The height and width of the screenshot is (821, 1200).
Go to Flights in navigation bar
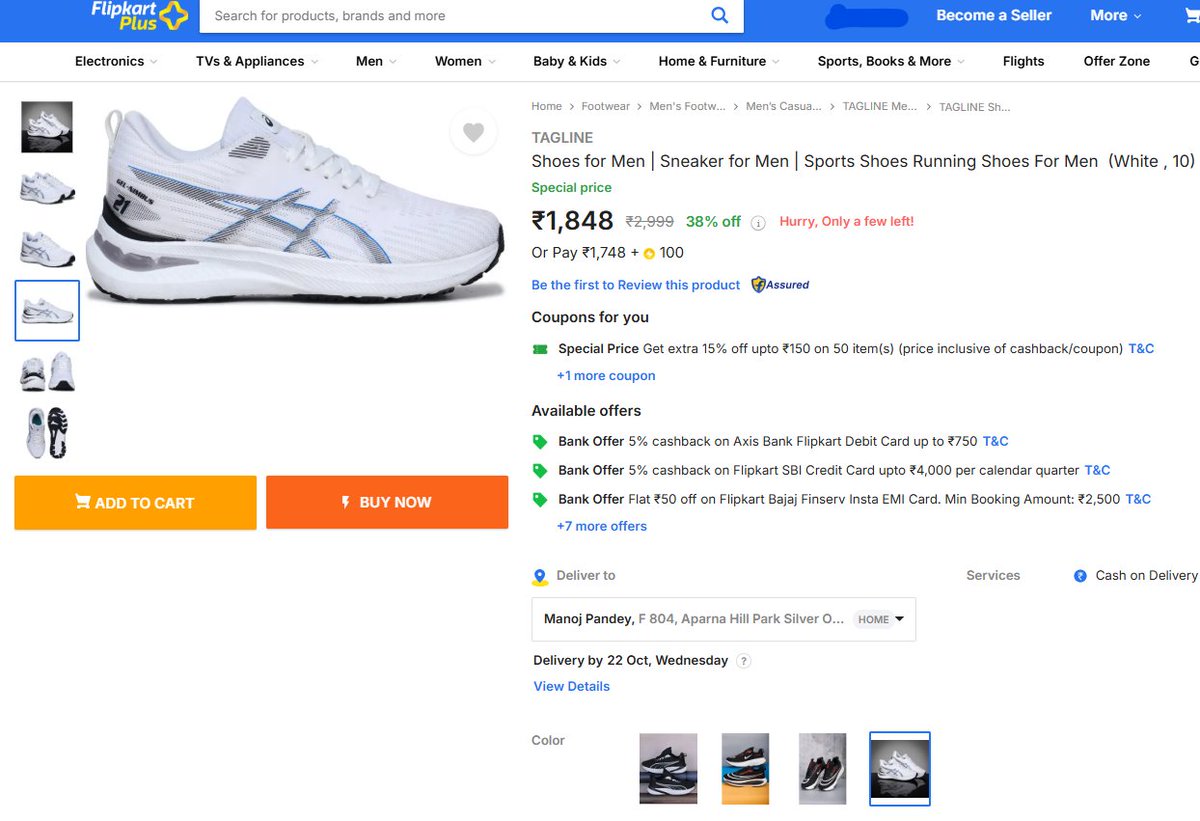pos(1023,61)
